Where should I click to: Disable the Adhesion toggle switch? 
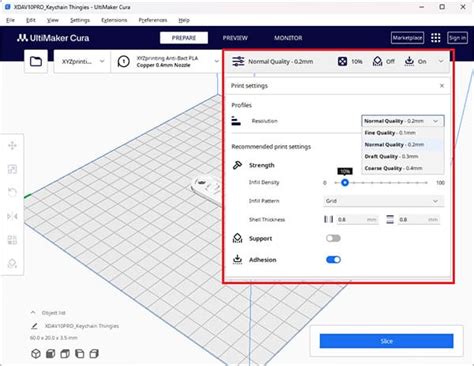[333, 260]
